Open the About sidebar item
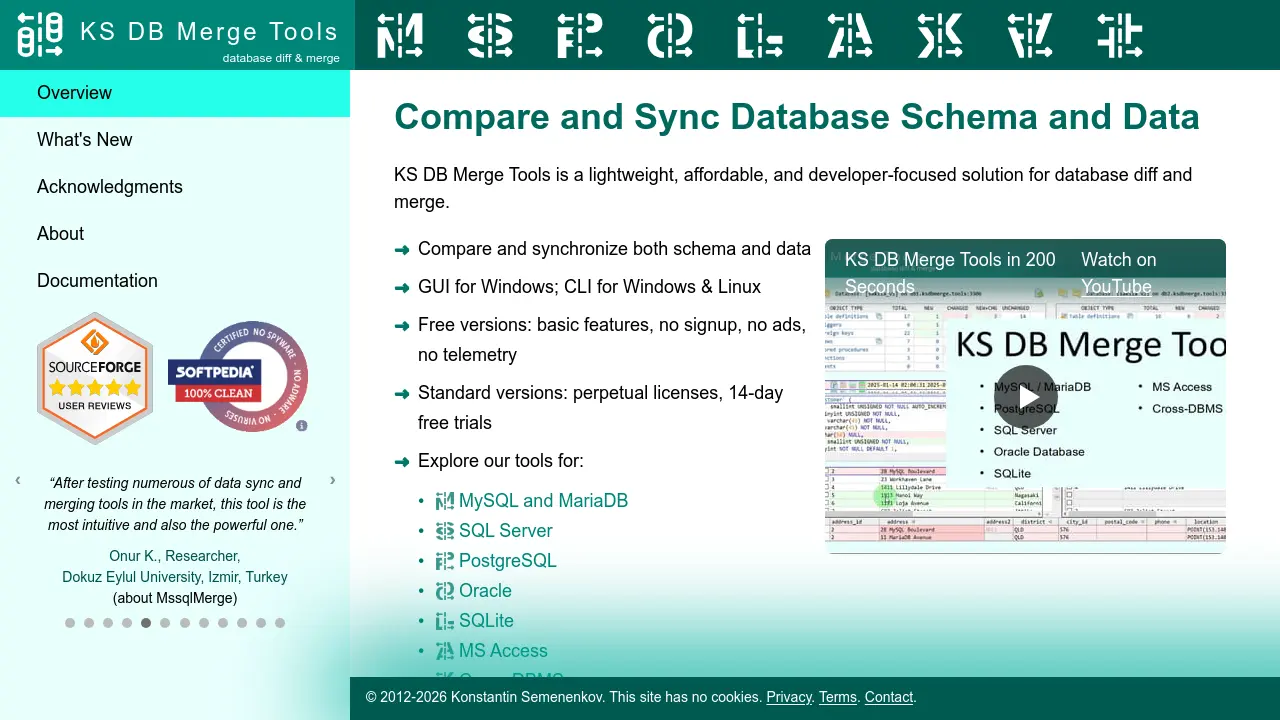The width and height of the screenshot is (1280, 720). tap(175, 234)
